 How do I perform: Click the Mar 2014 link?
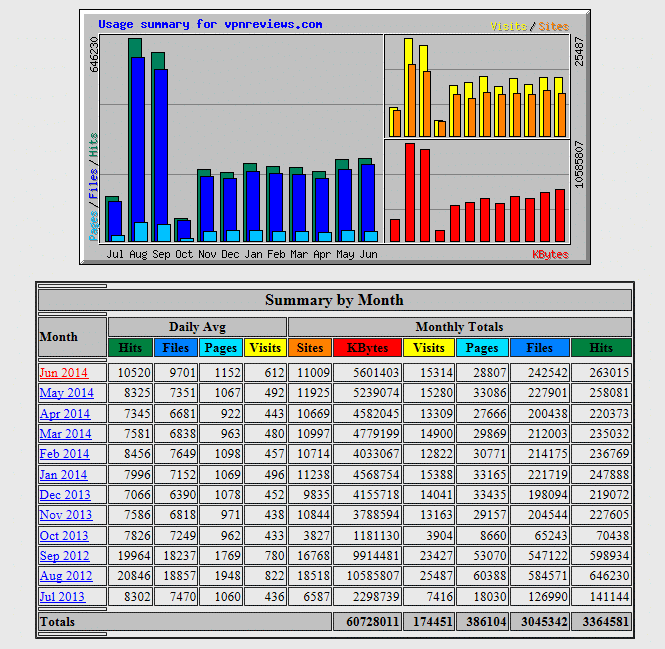tap(65, 434)
